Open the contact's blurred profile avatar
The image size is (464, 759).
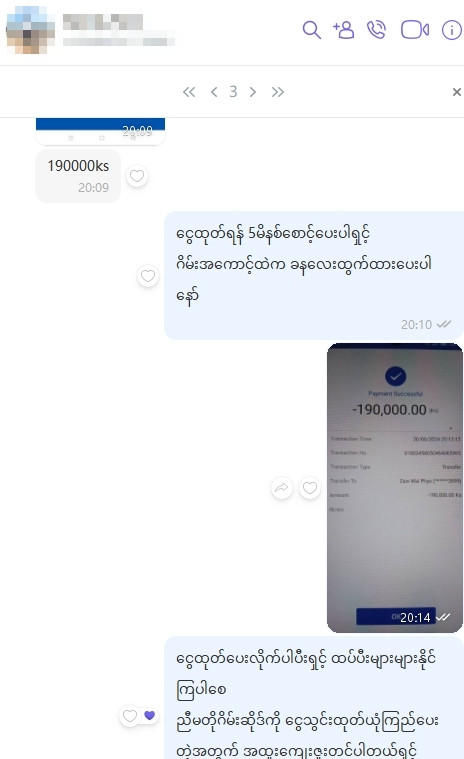tap(30, 30)
